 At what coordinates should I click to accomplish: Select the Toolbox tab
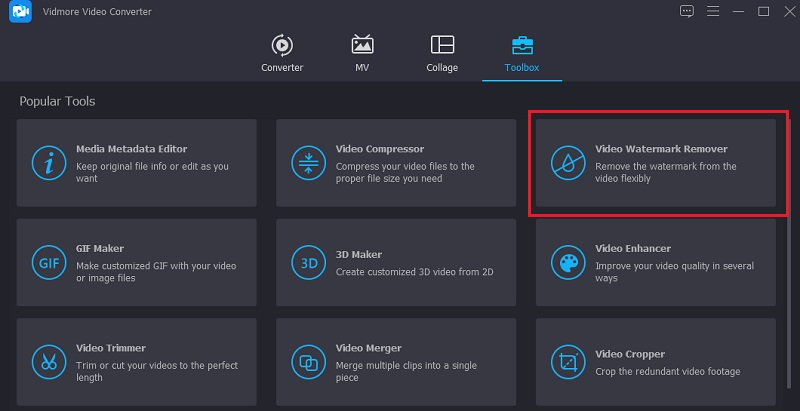[x=521, y=54]
